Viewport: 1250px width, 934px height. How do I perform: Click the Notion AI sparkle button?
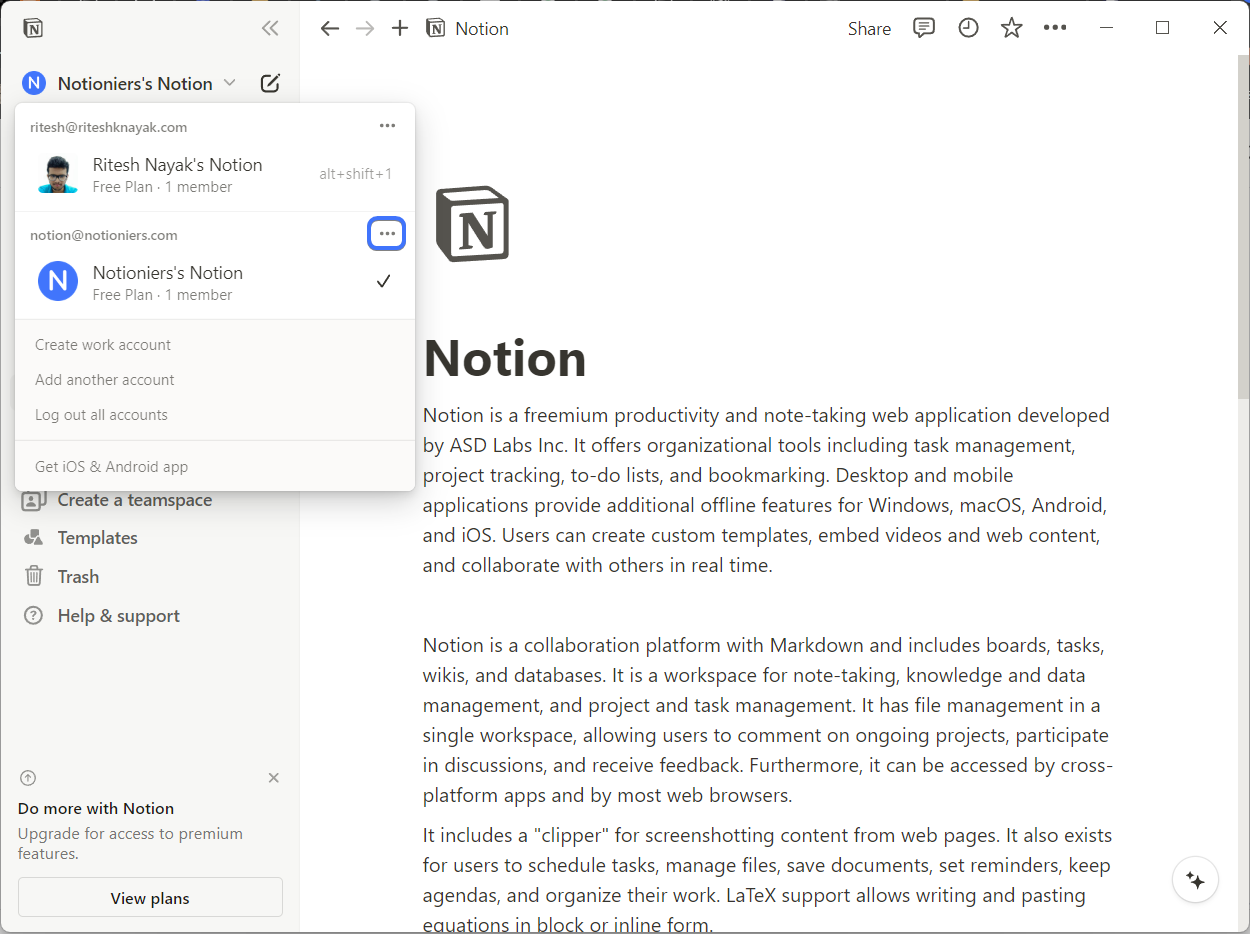click(x=1195, y=880)
